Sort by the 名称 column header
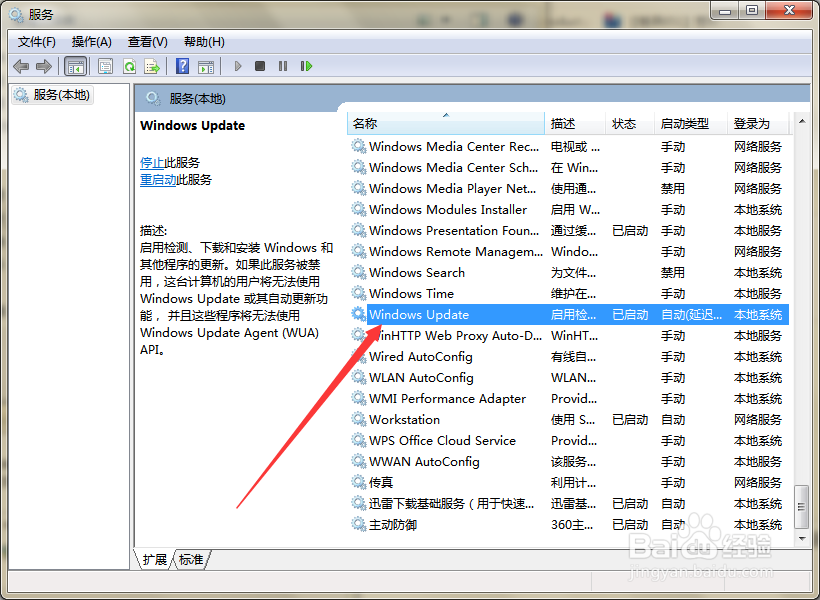This screenshot has width=820, height=600. click(x=446, y=124)
